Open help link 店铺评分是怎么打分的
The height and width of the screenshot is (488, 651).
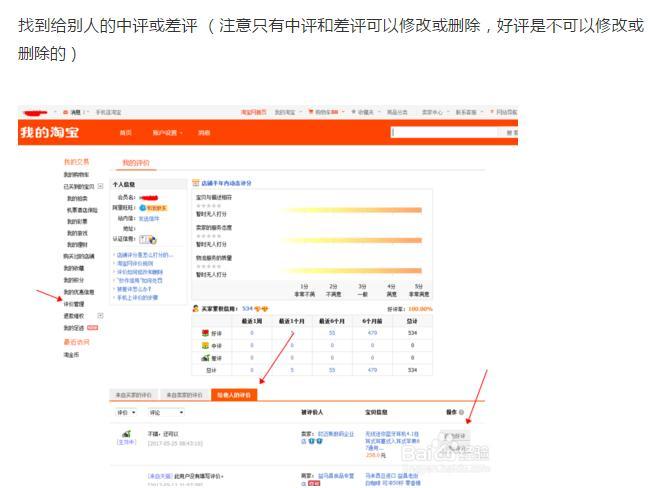[144, 255]
